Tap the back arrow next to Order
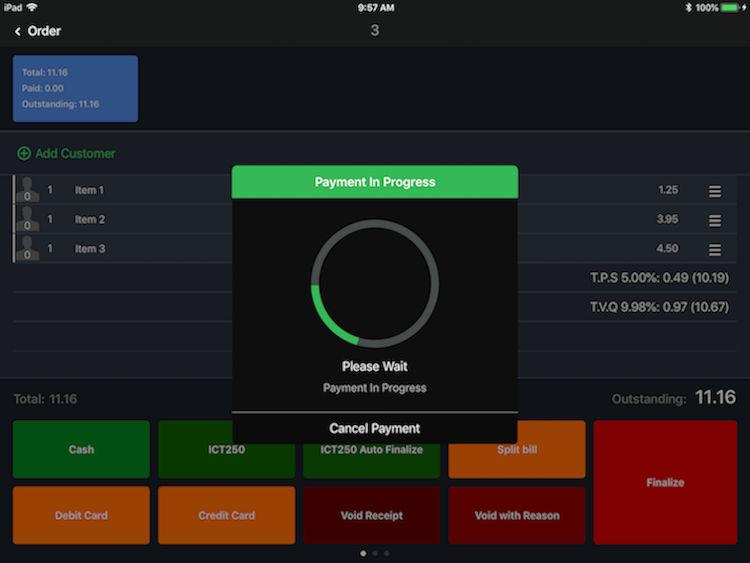 (x=18, y=32)
